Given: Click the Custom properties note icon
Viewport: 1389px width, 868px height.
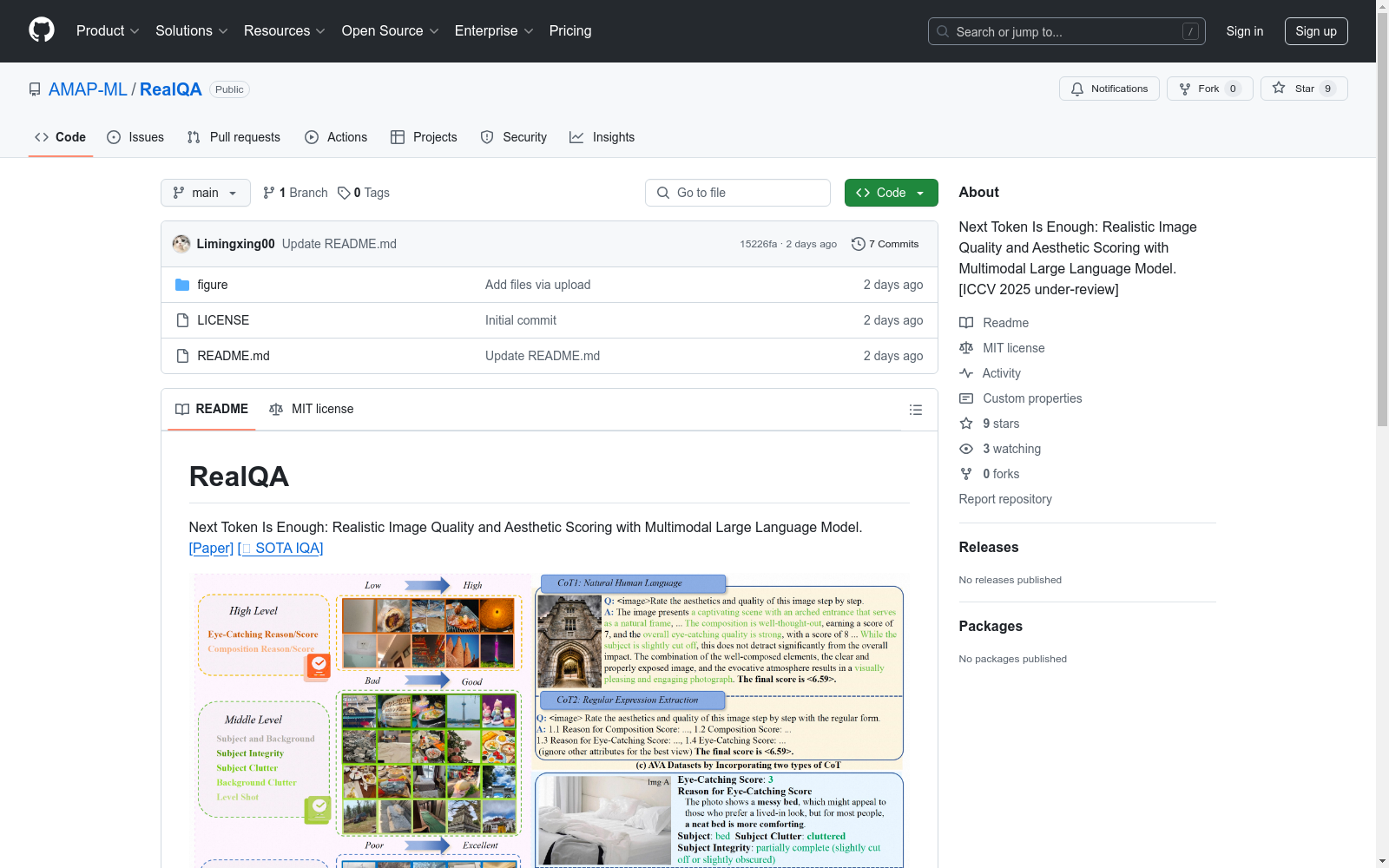Looking at the screenshot, I should pyautogui.click(x=966, y=398).
